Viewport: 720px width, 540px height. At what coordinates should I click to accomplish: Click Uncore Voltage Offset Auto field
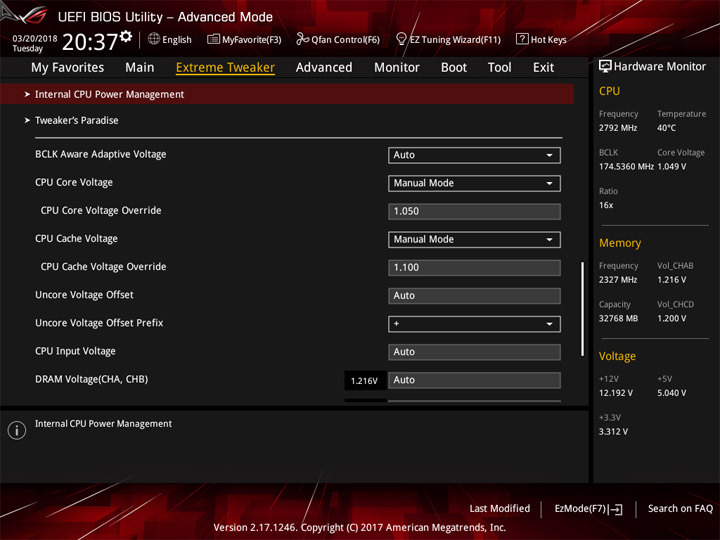[474, 296]
